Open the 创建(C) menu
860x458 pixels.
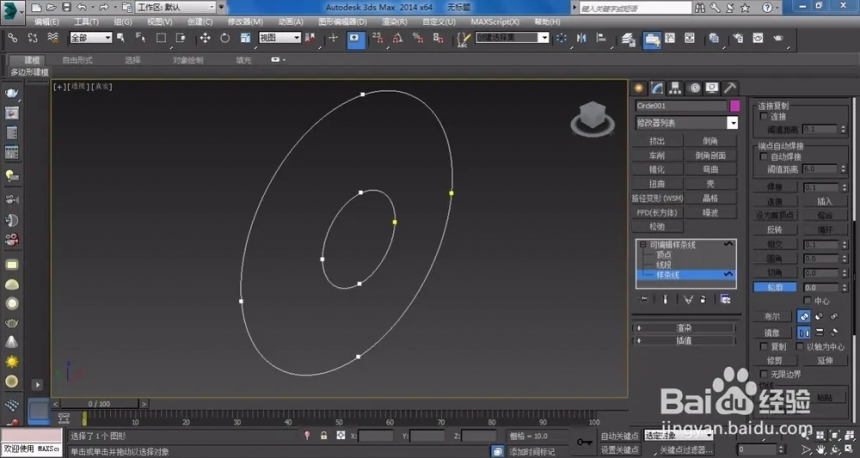tap(200, 22)
